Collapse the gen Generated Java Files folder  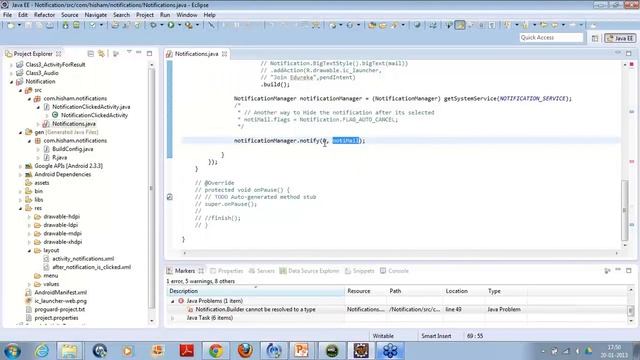pos(20,133)
